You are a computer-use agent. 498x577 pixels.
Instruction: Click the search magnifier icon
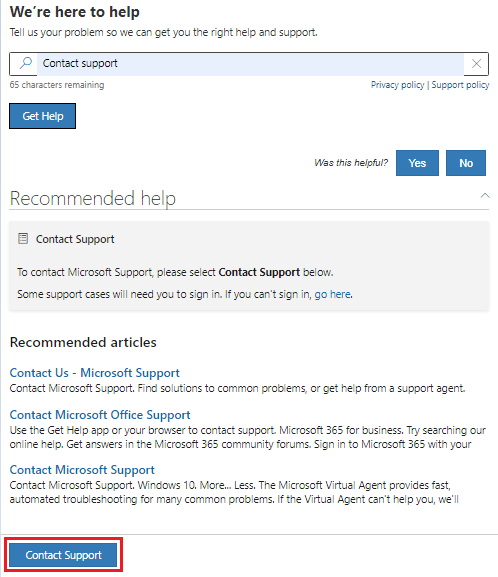click(25, 63)
